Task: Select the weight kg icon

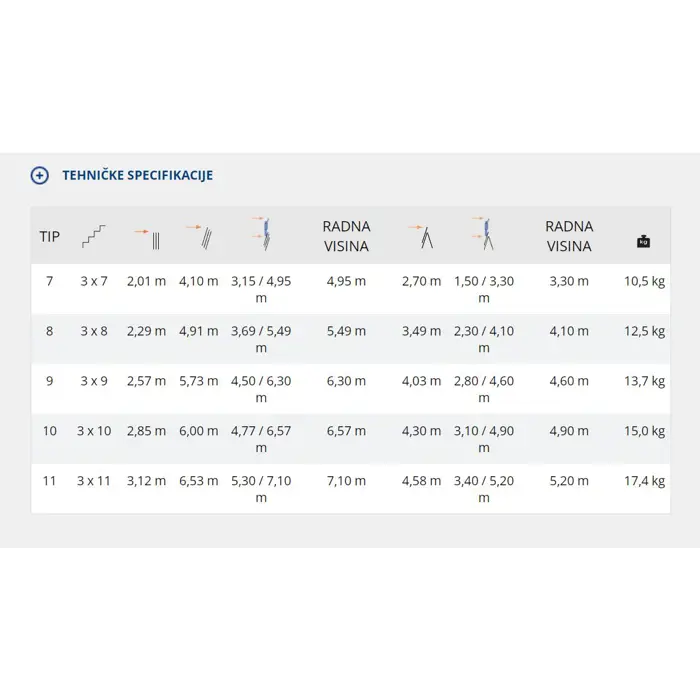Action: point(643,242)
